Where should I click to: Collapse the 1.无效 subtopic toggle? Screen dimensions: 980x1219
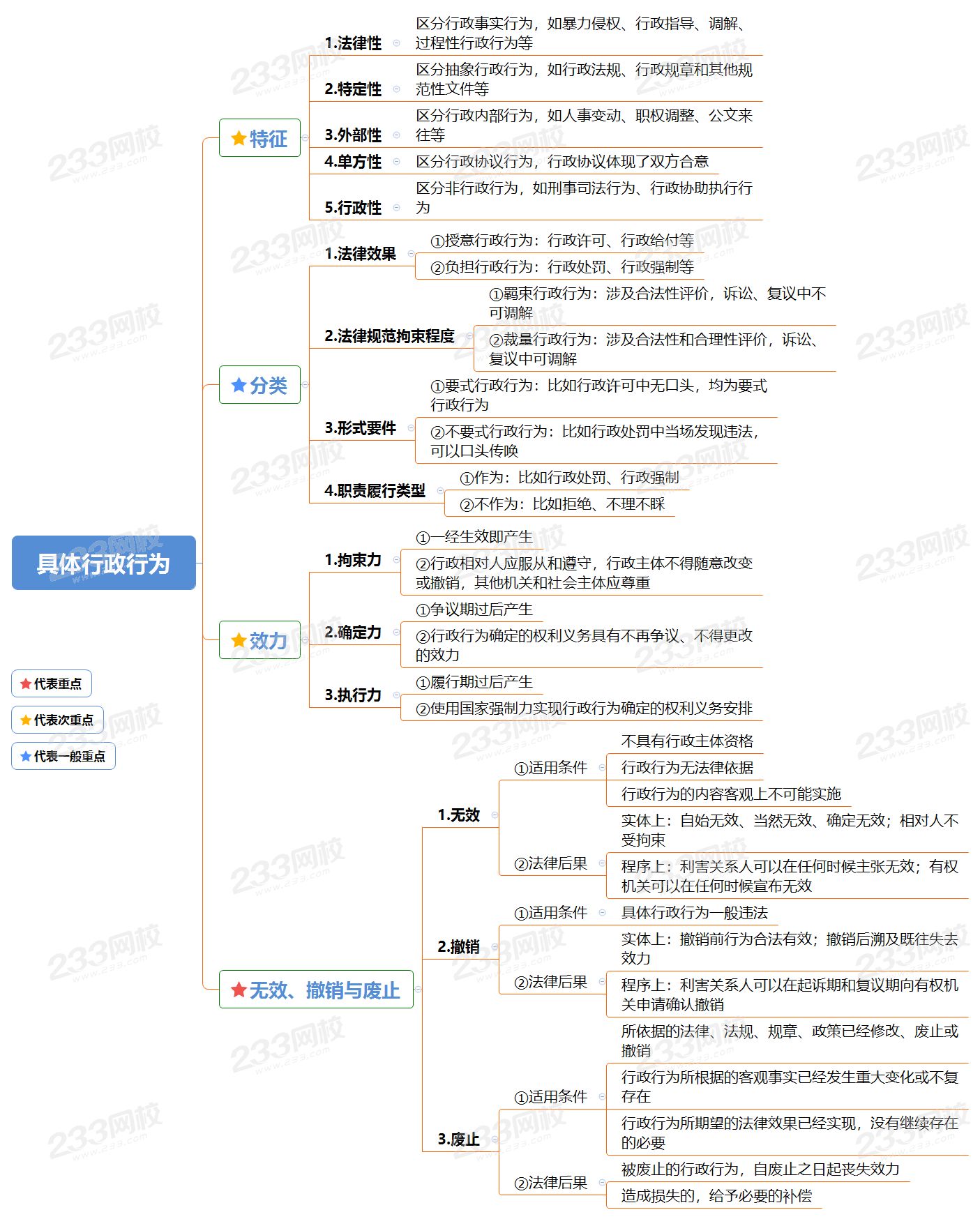495,815
